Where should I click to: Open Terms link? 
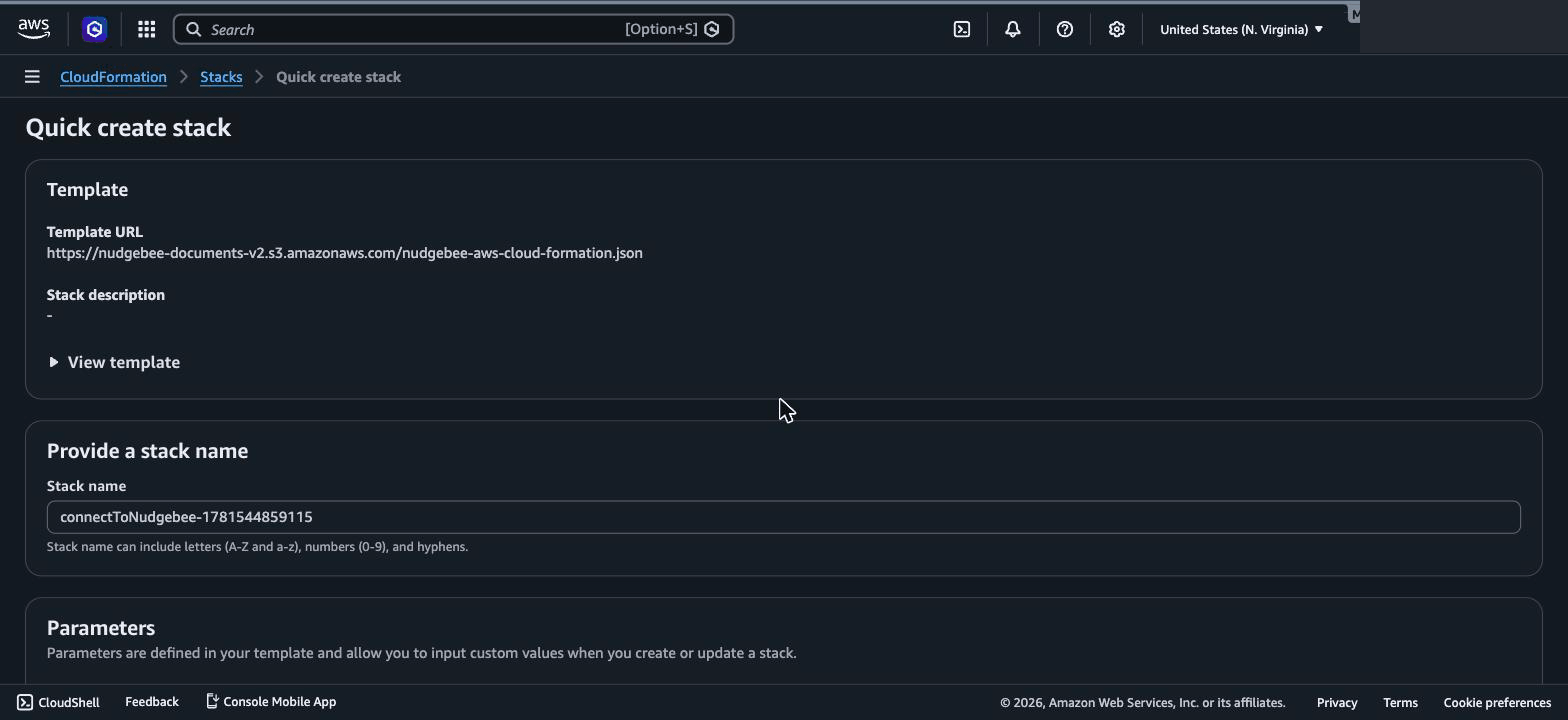1400,702
